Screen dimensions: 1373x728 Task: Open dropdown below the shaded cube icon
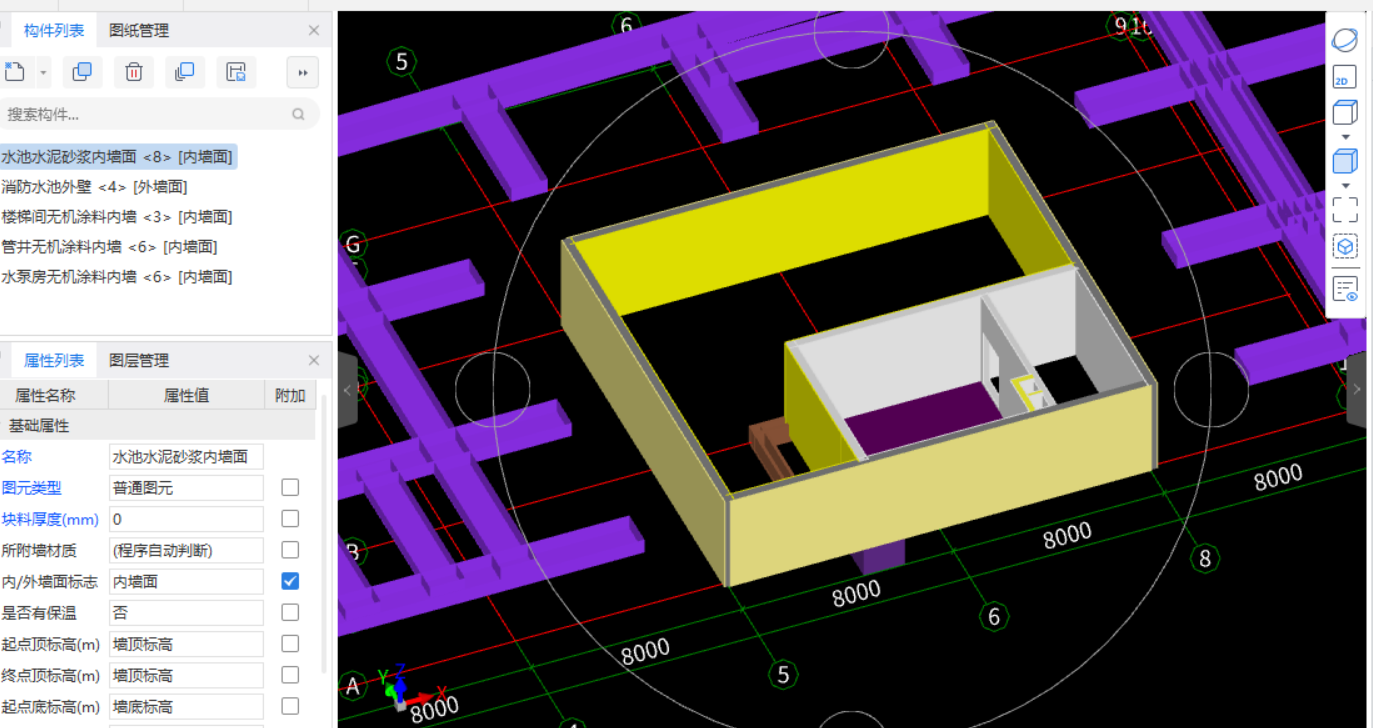point(1345,185)
